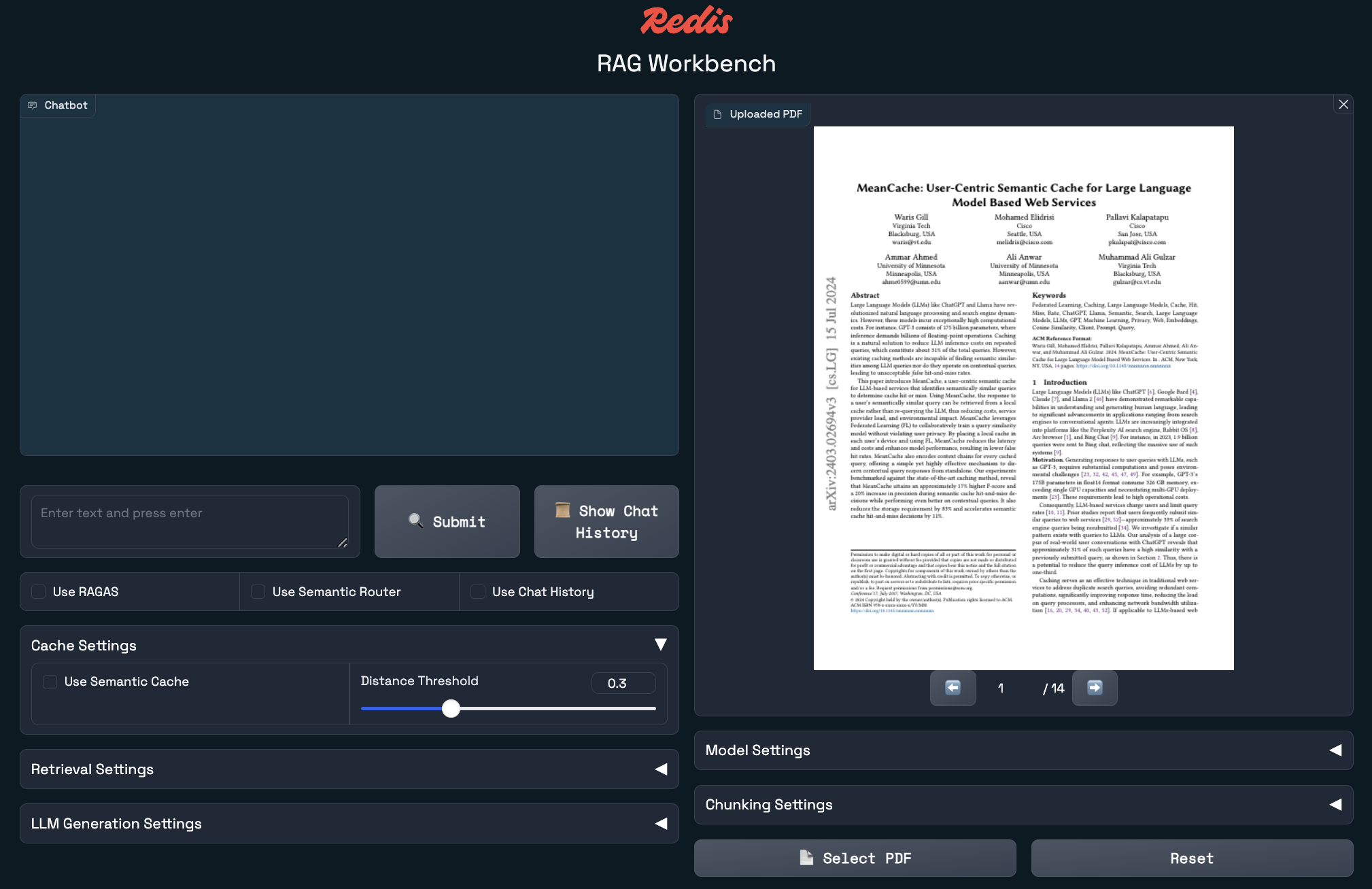The width and height of the screenshot is (1372, 889).
Task: Click the Reset button
Action: click(x=1191, y=858)
